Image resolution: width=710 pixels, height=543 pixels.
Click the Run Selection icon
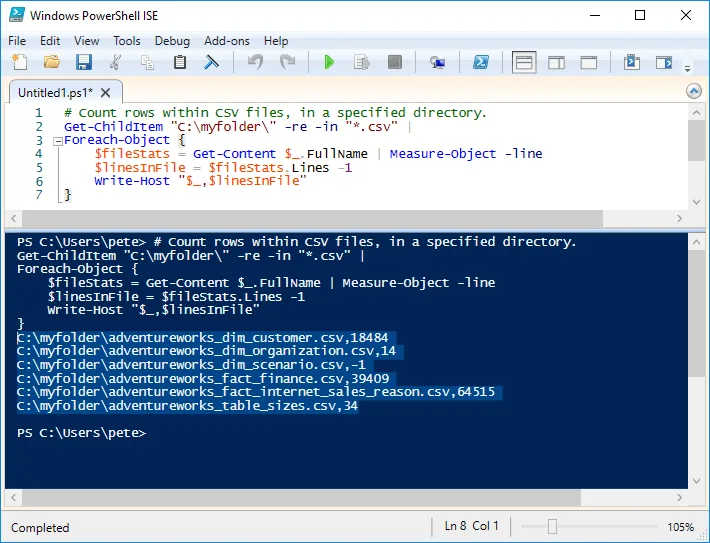(361, 63)
